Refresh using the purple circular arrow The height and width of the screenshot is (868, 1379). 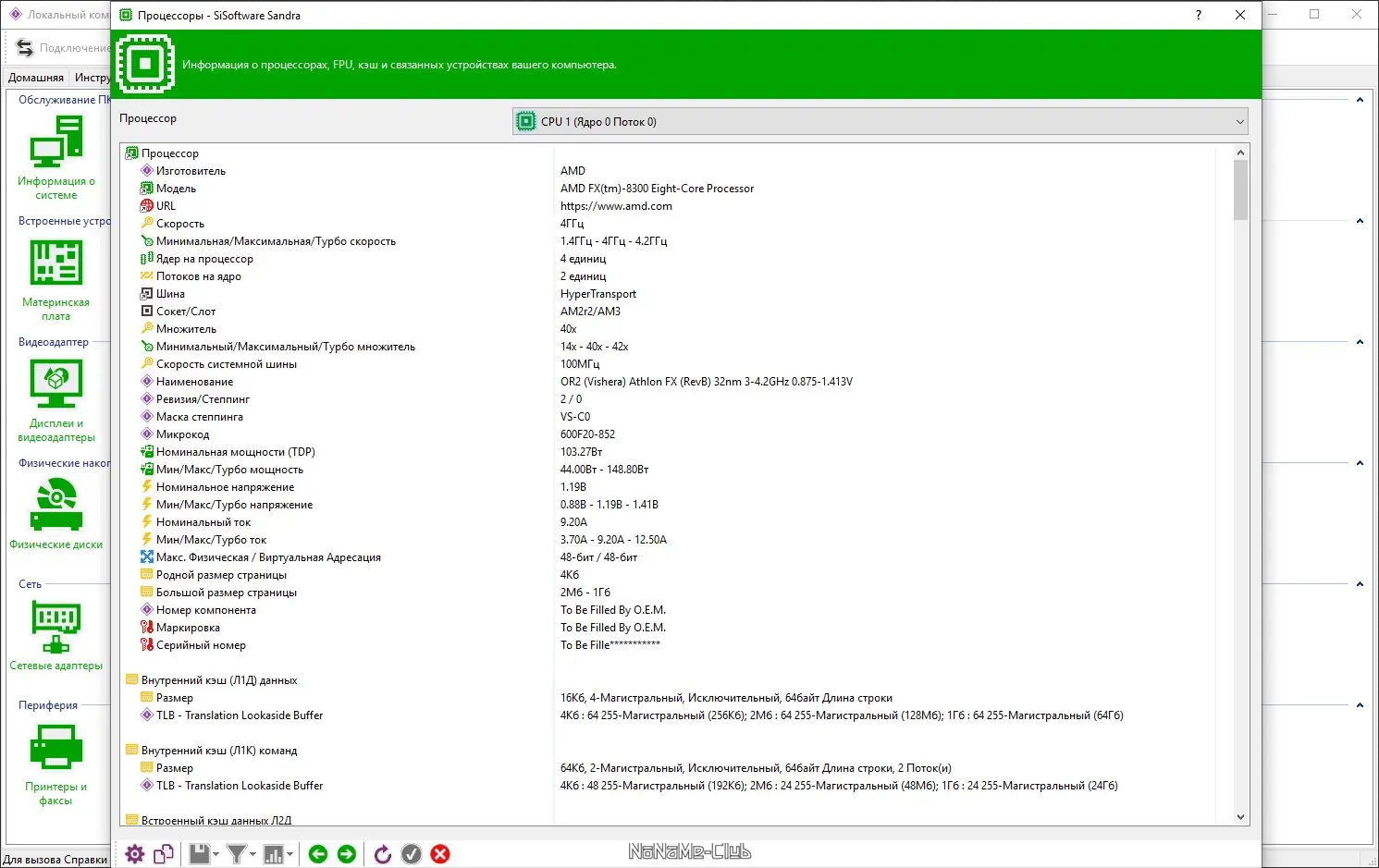[x=383, y=854]
